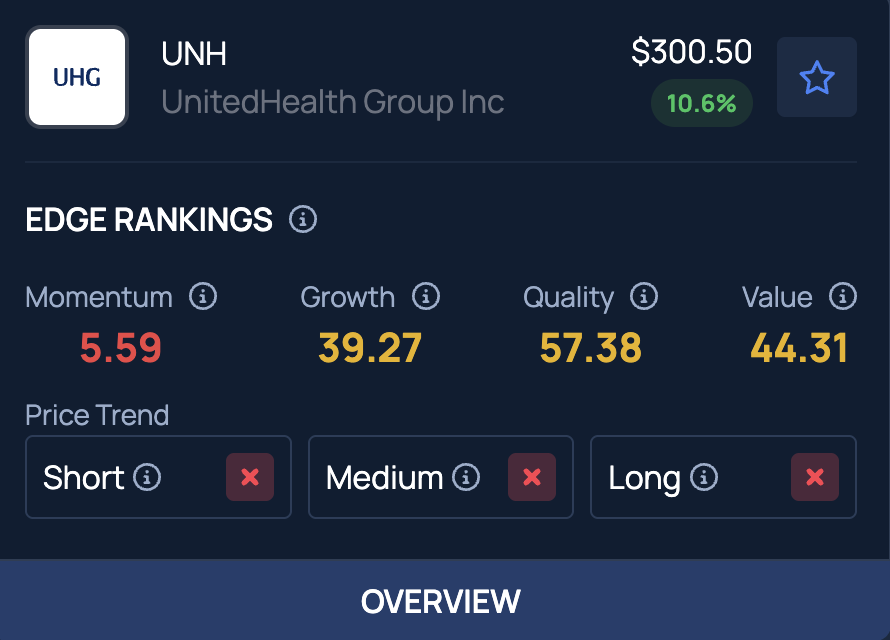The height and width of the screenshot is (640, 890).
Task: Open UnitedHealth Group Inc company name
Action: click(333, 102)
